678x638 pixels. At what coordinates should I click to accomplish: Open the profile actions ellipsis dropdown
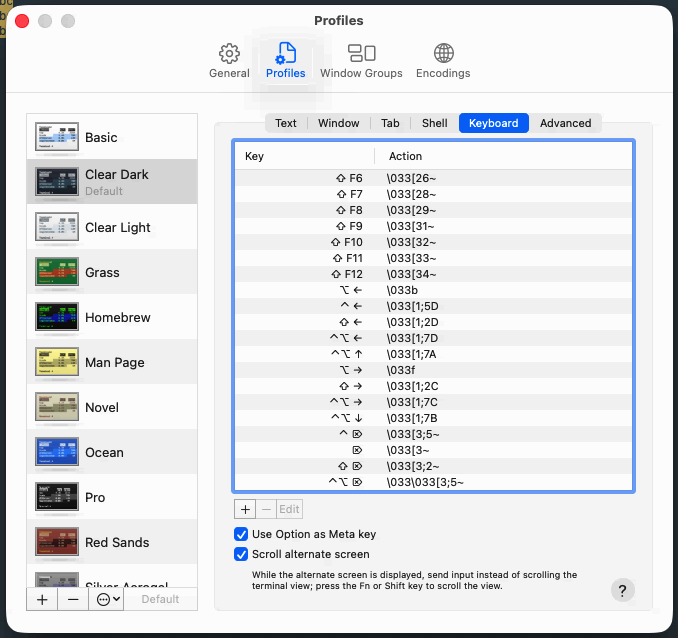(105, 599)
